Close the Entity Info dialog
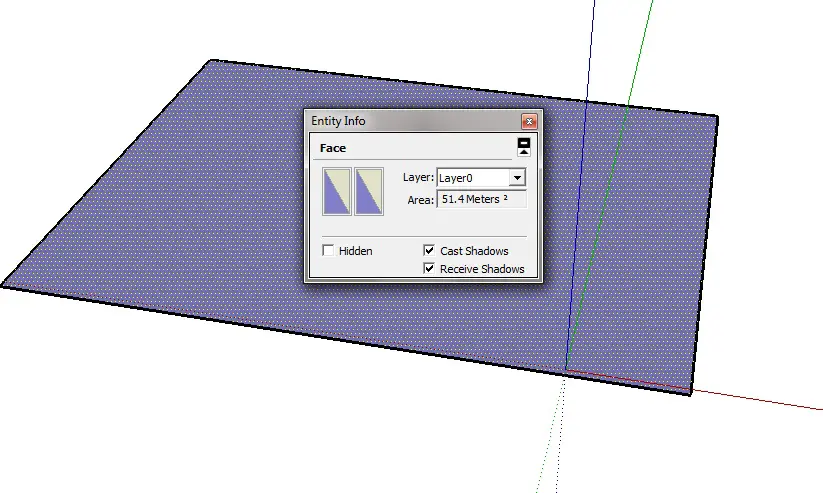Image resolution: width=823 pixels, height=493 pixels. [529, 121]
